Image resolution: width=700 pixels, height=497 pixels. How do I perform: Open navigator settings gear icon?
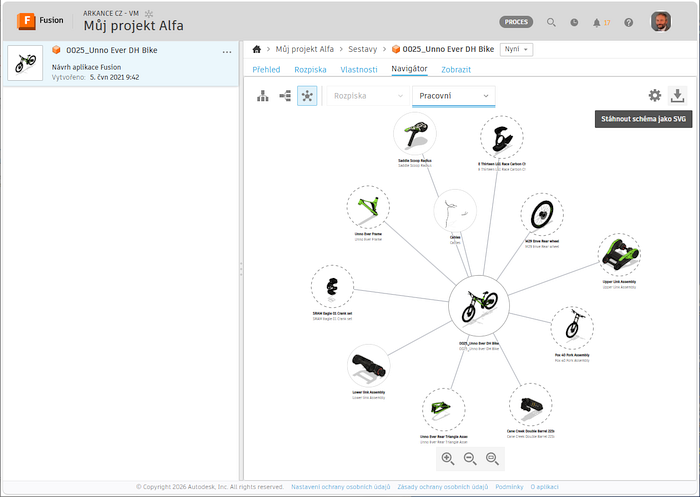654,95
